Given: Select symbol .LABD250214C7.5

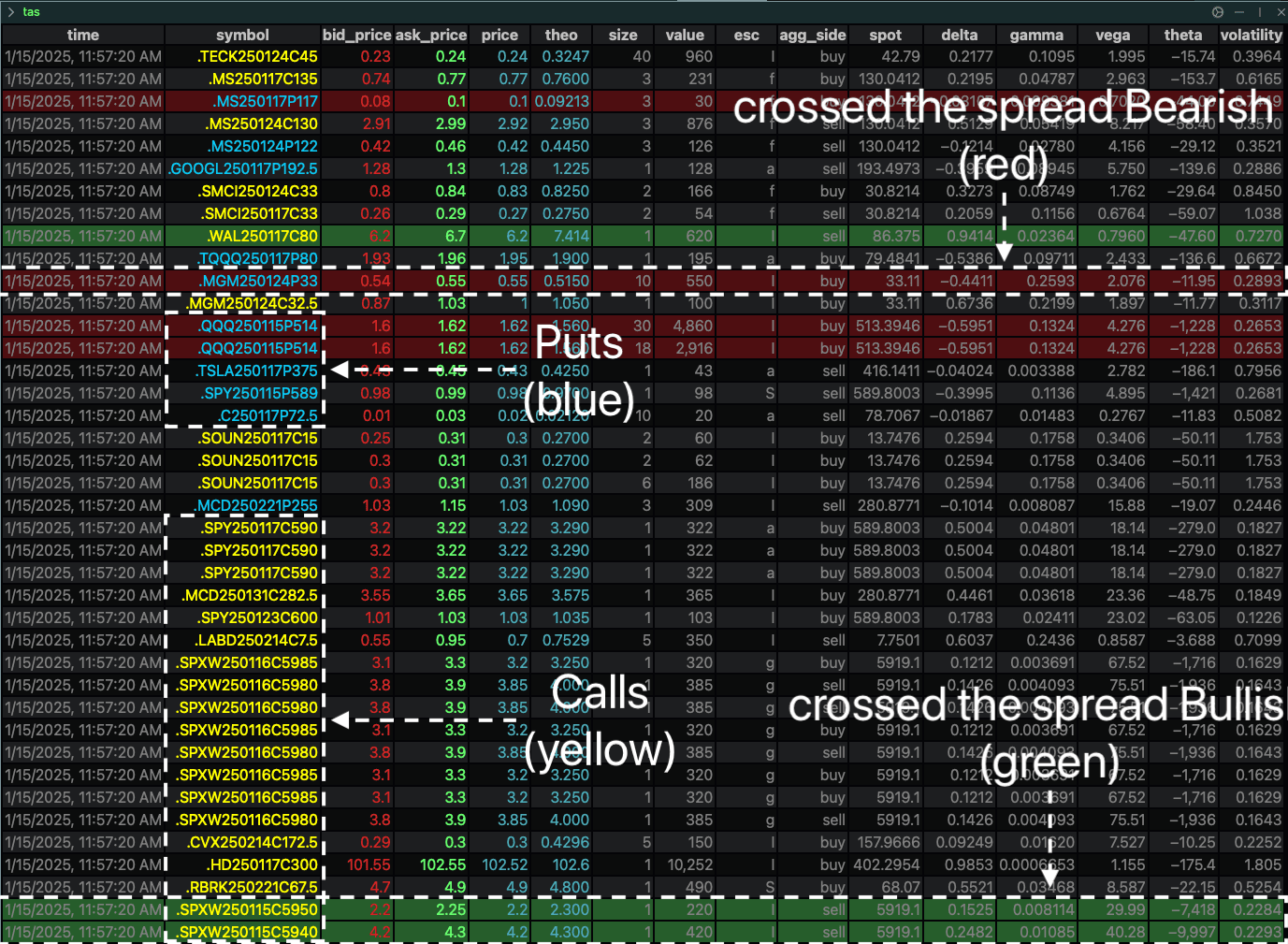Looking at the screenshot, I should (255, 640).
